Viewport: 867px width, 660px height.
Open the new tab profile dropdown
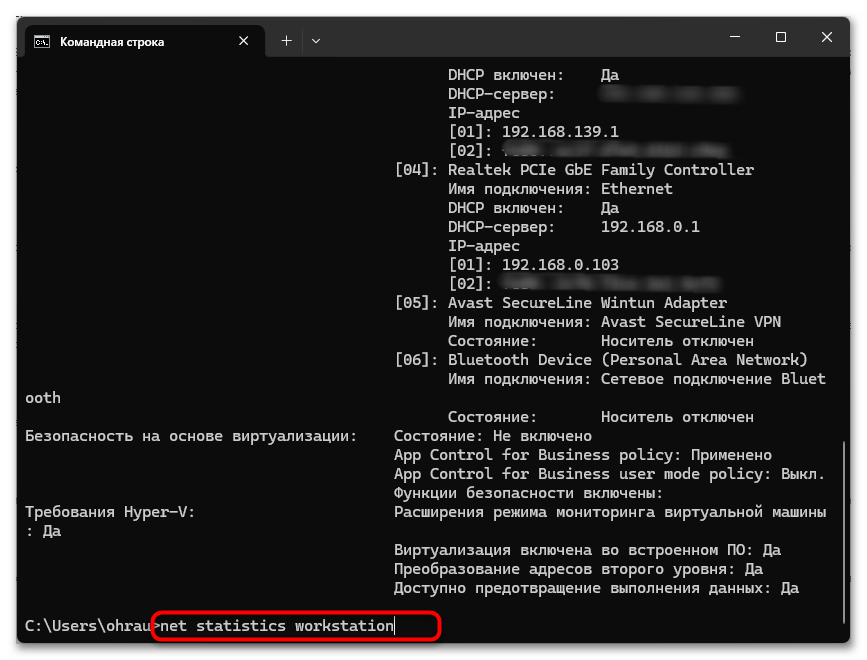316,41
